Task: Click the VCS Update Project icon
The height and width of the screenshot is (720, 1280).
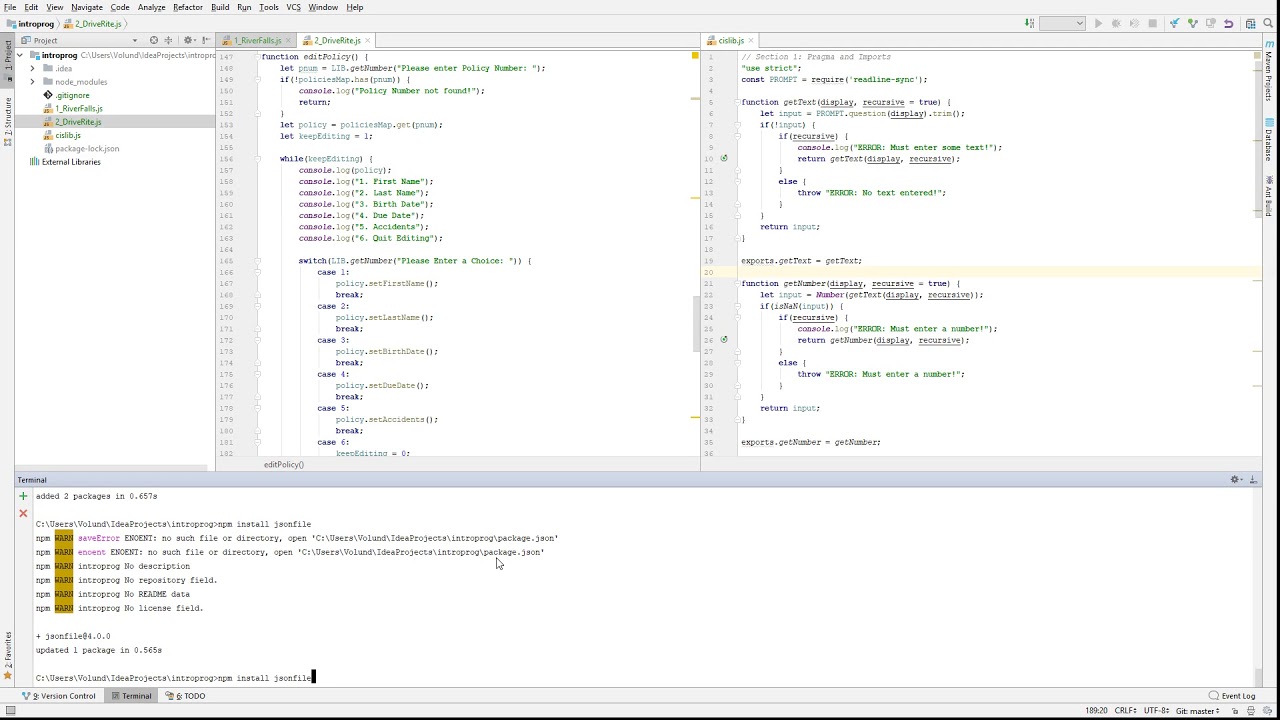Action: pyautogui.click(x=1175, y=23)
